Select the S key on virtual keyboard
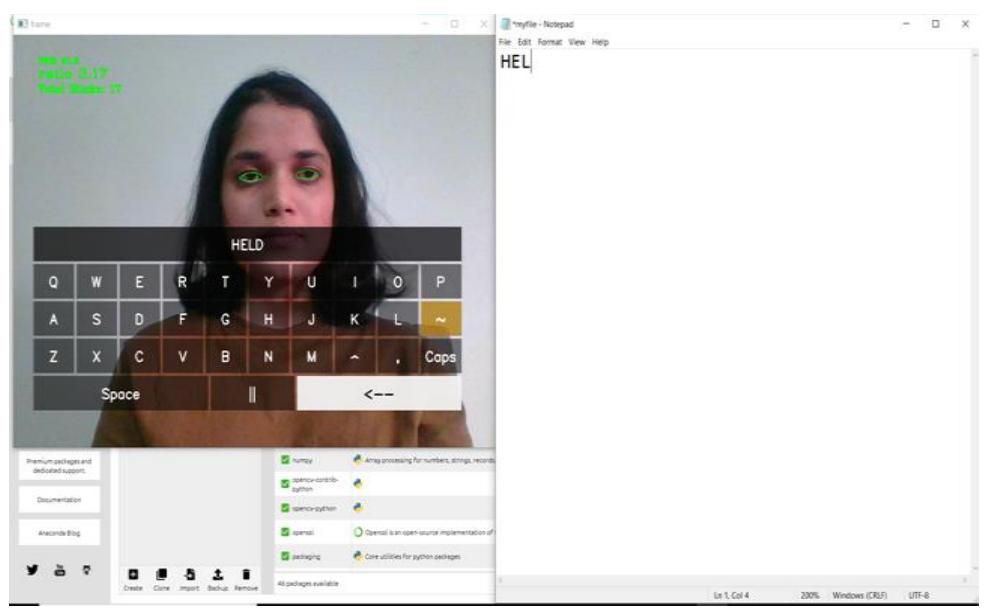995x613 pixels. point(96,319)
